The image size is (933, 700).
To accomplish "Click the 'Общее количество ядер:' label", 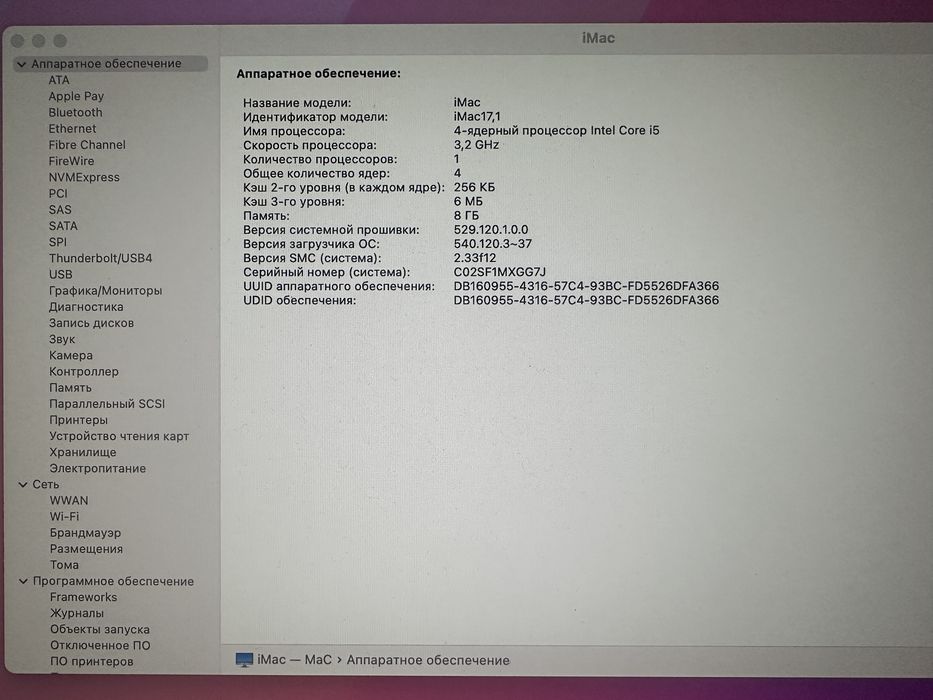I will tap(317, 173).
